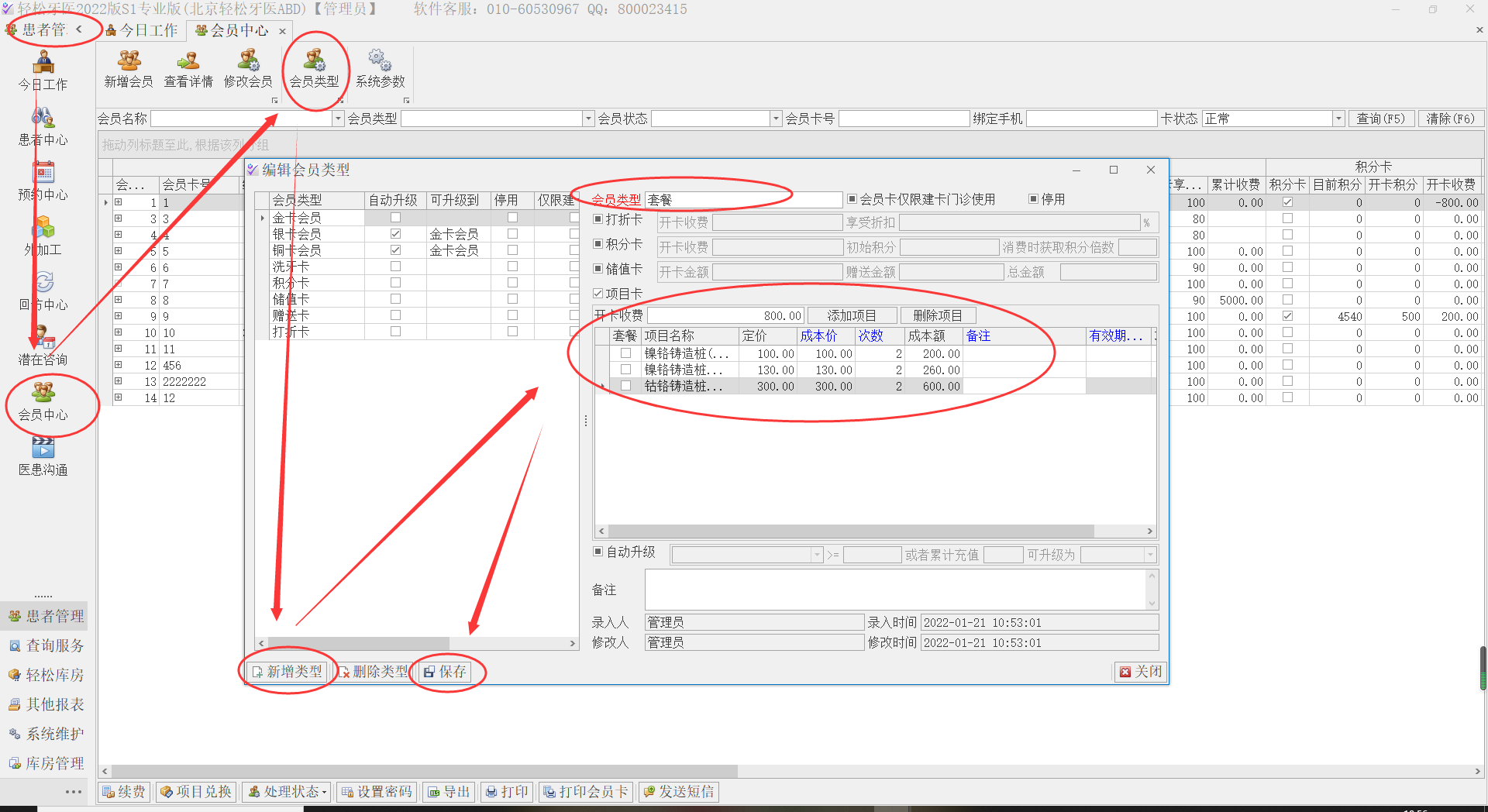Open 会员中心 sidebar icon
The image size is (1488, 812).
tap(43, 401)
